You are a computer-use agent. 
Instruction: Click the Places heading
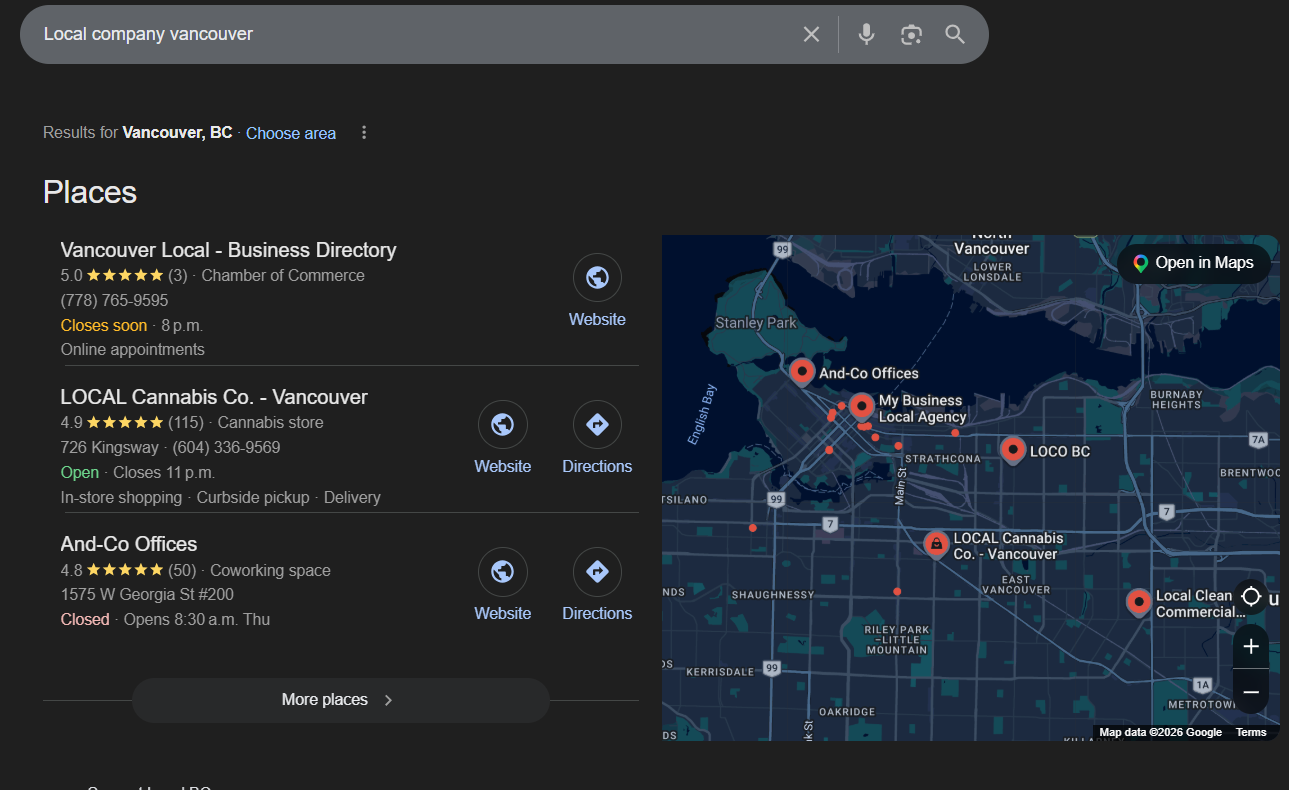(x=90, y=192)
